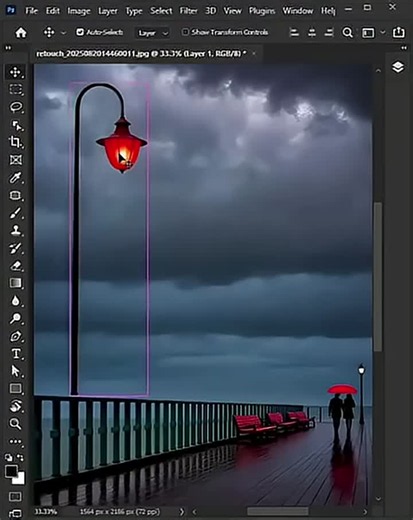Go to the Home screen

click(x=21, y=32)
